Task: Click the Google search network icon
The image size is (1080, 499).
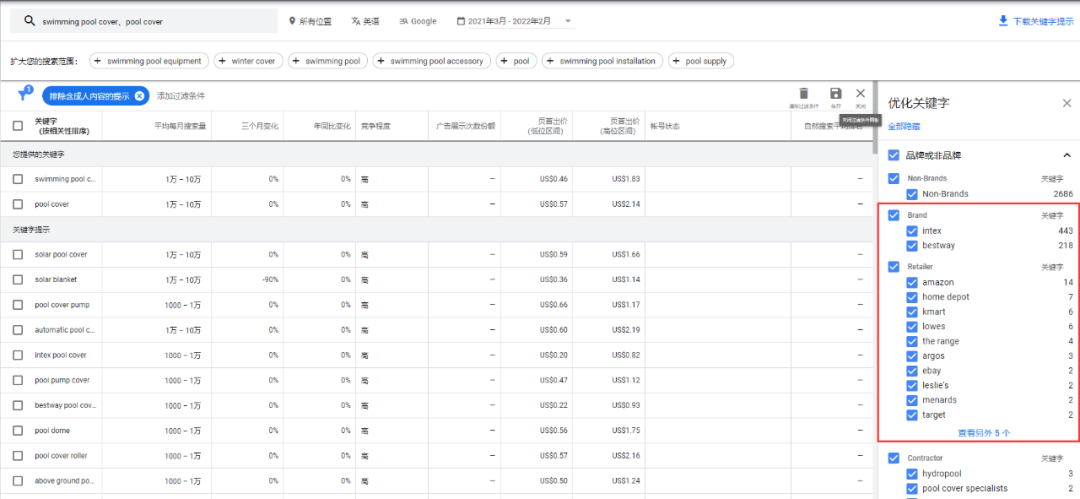Action: tap(404, 21)
